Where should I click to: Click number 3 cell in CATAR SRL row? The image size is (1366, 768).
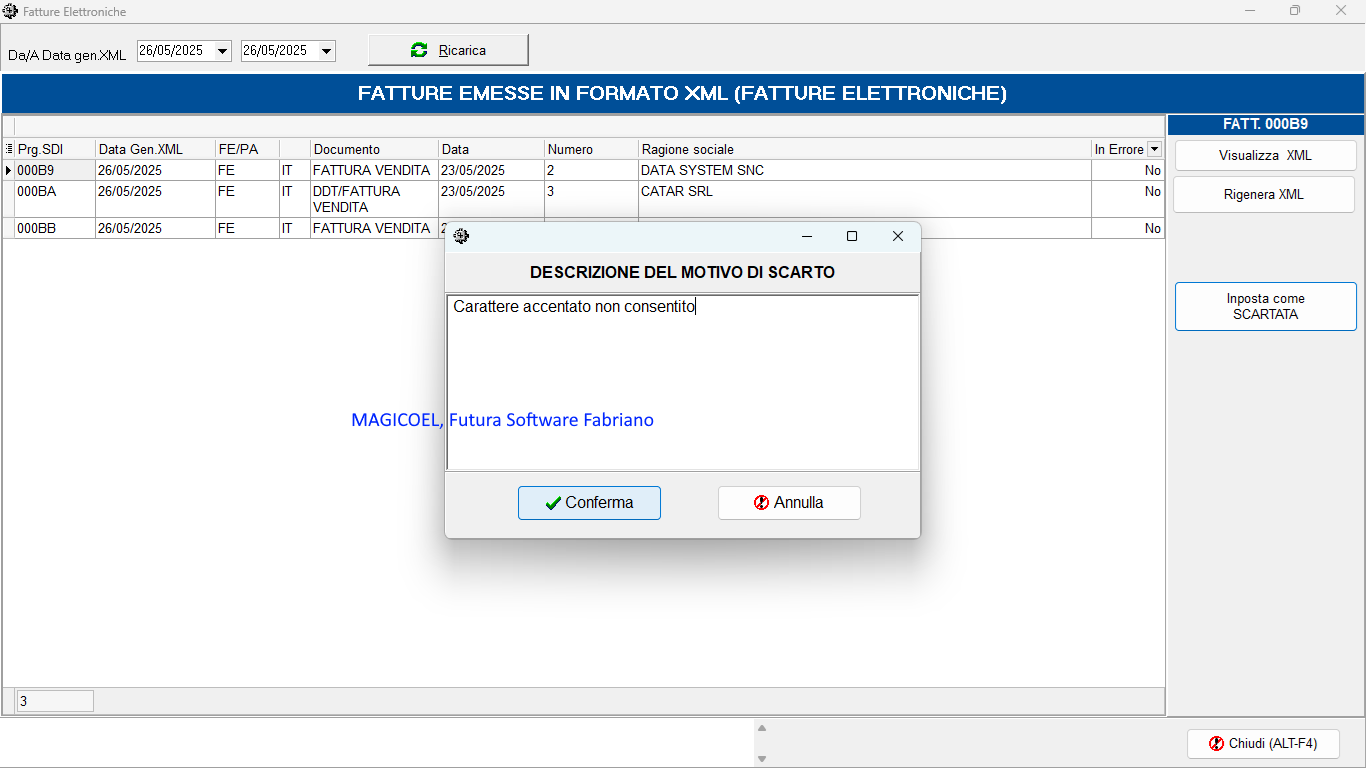[x=591, y=199]
